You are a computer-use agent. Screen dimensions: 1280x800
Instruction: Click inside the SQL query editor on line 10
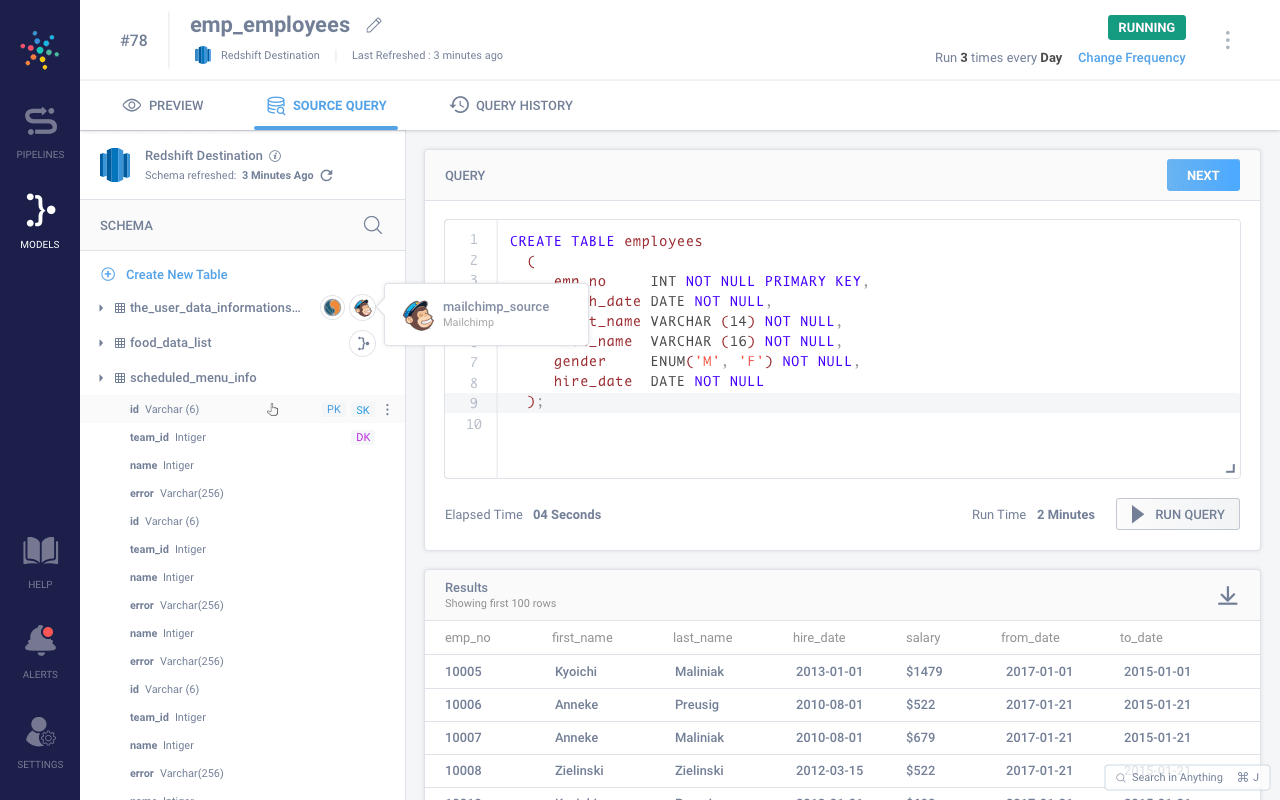[868, 424]
